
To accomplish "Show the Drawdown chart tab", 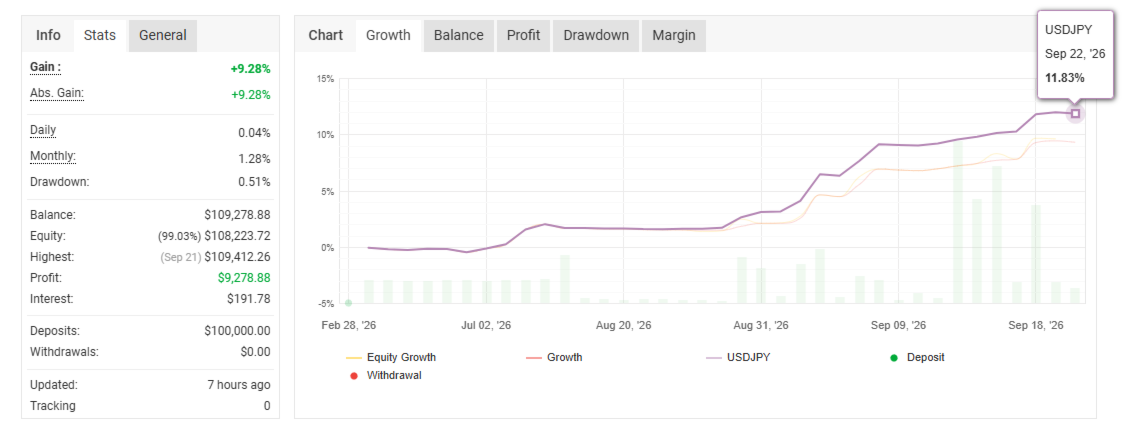I will point(596,35).
